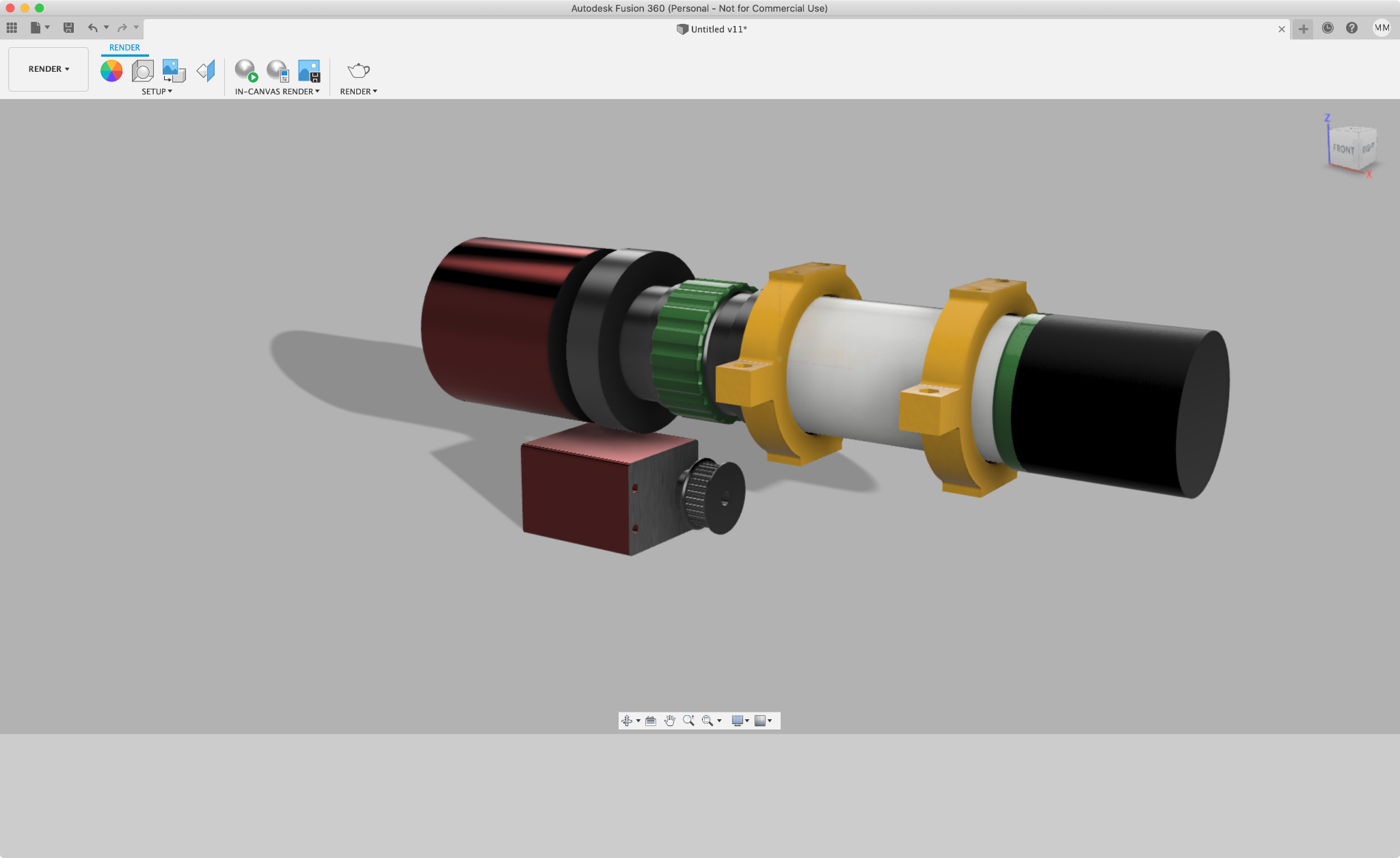Open the MM user account menu

coord(1382,28)
